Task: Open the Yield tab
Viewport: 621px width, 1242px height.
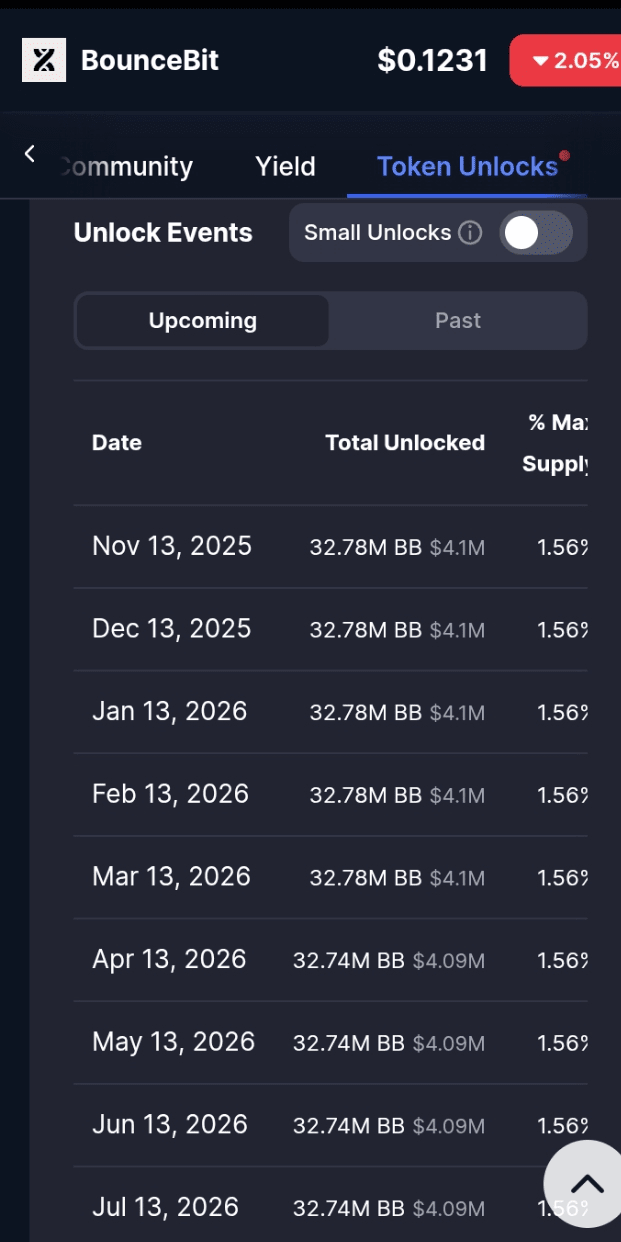Action: pyautogui.click(x=285, y=166)
